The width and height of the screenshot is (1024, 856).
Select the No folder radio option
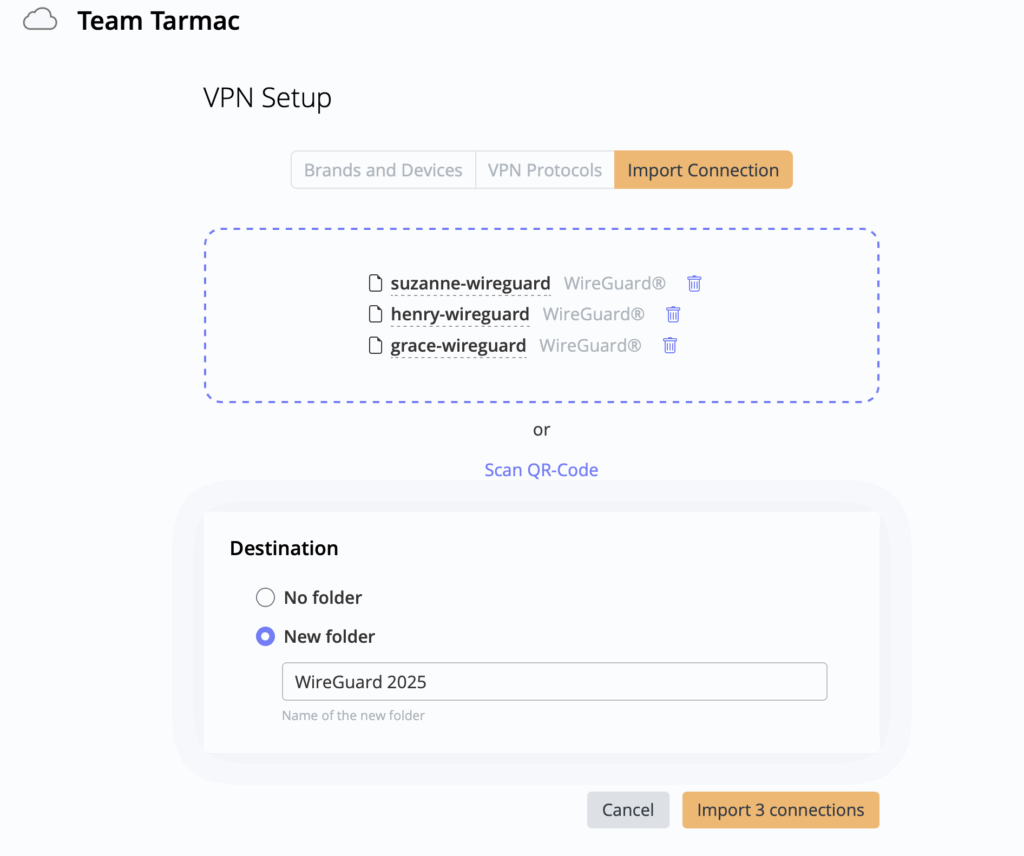265,597
